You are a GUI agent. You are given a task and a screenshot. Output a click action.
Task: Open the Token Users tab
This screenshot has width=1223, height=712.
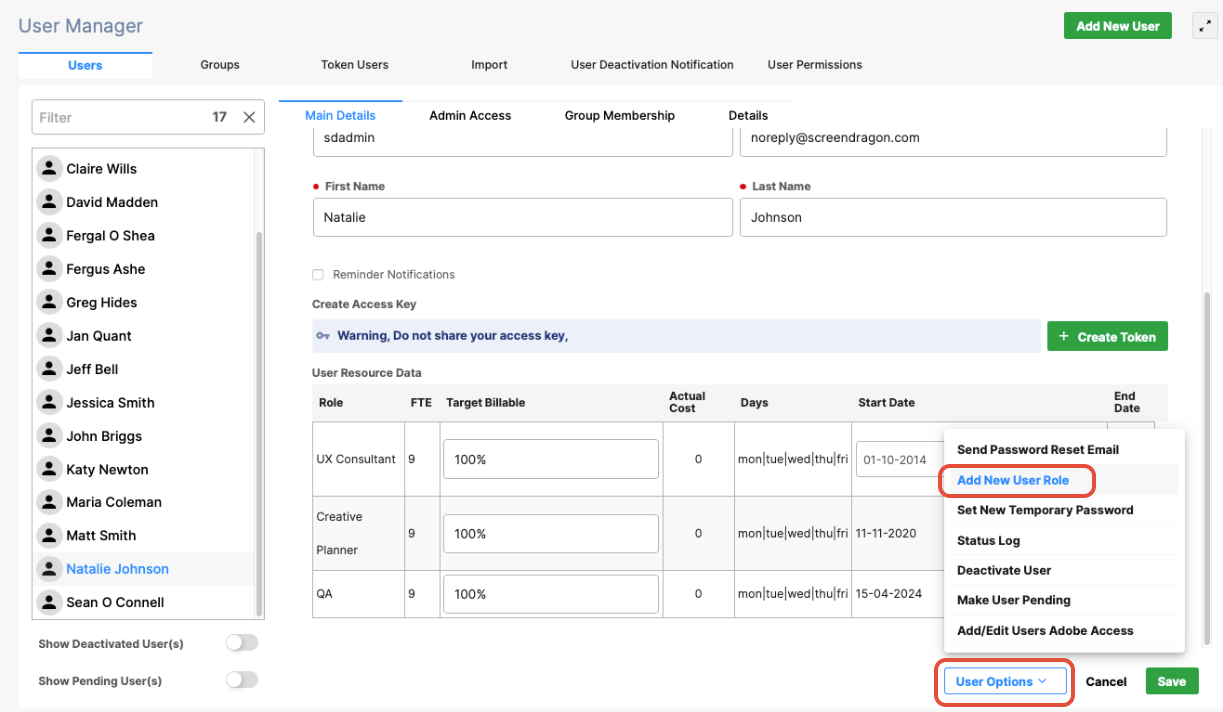355,65
